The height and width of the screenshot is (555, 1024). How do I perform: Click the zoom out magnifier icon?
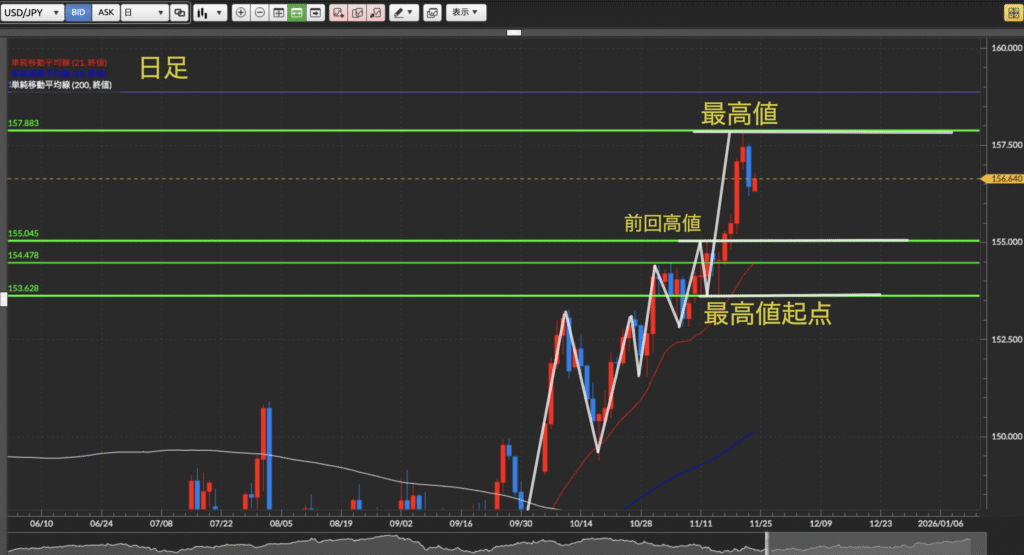pos(259,13)
